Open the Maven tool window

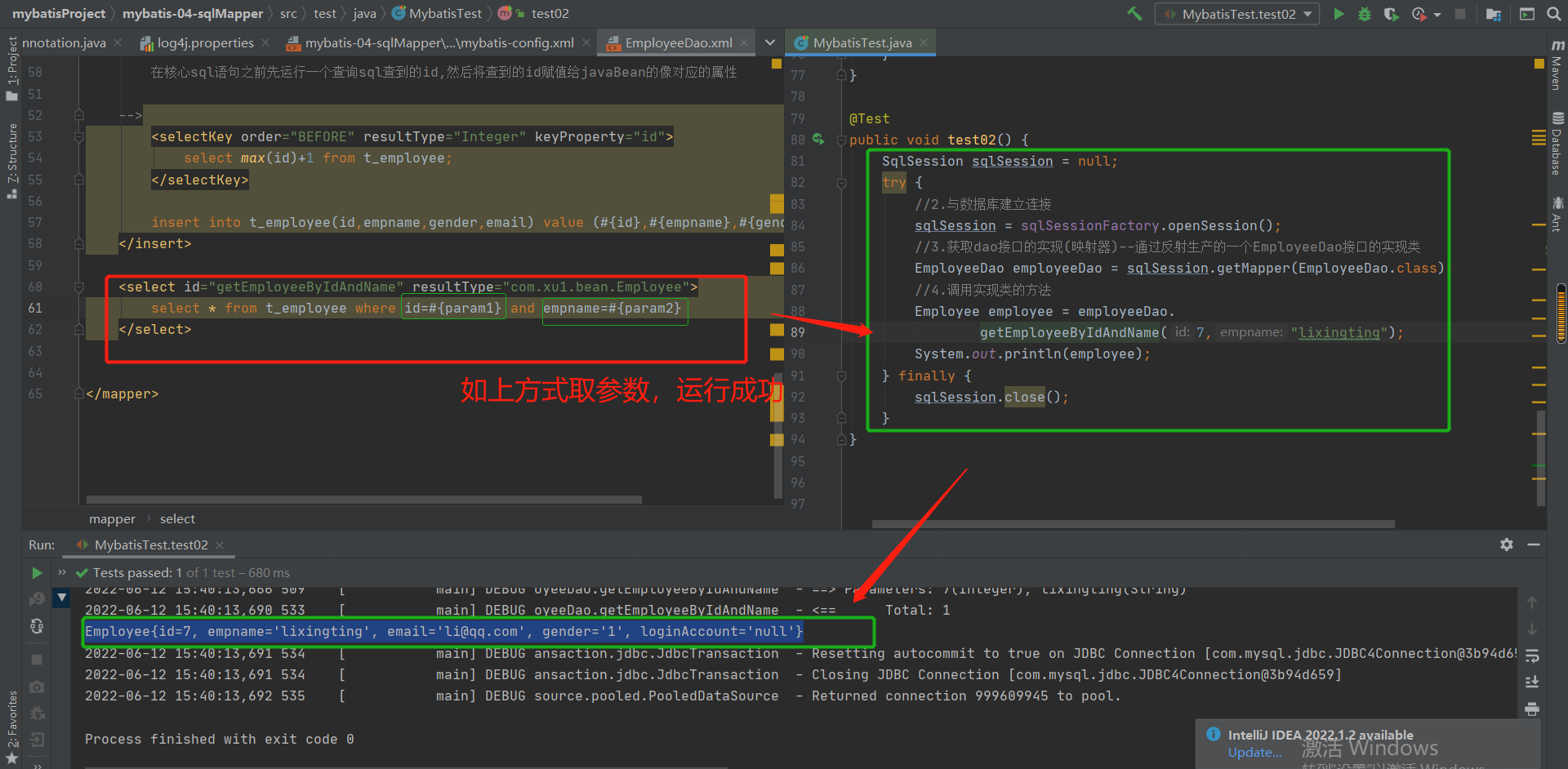click(1557, 65)
